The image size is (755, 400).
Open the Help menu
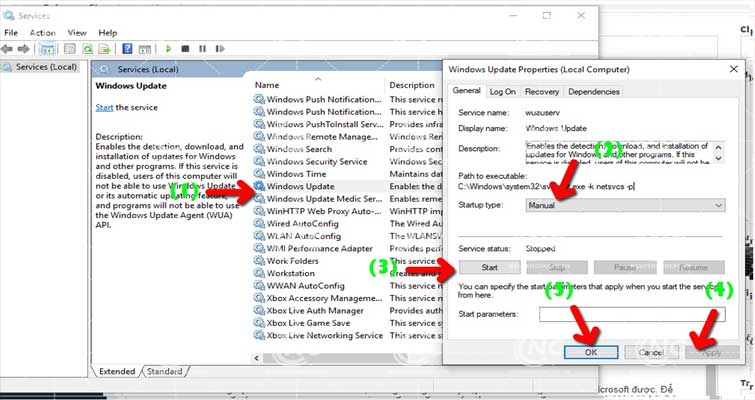[x=108, y=33]
